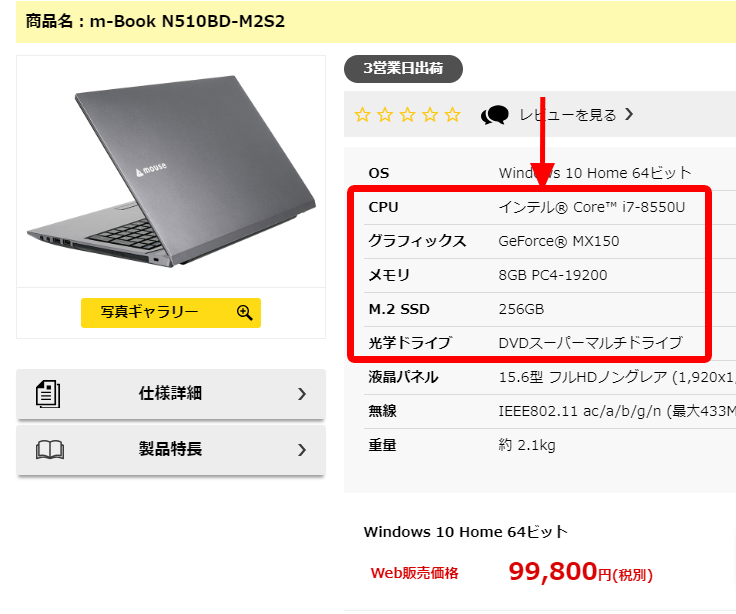Click the speech bubble review icon
736x614 pixels.
495,115
